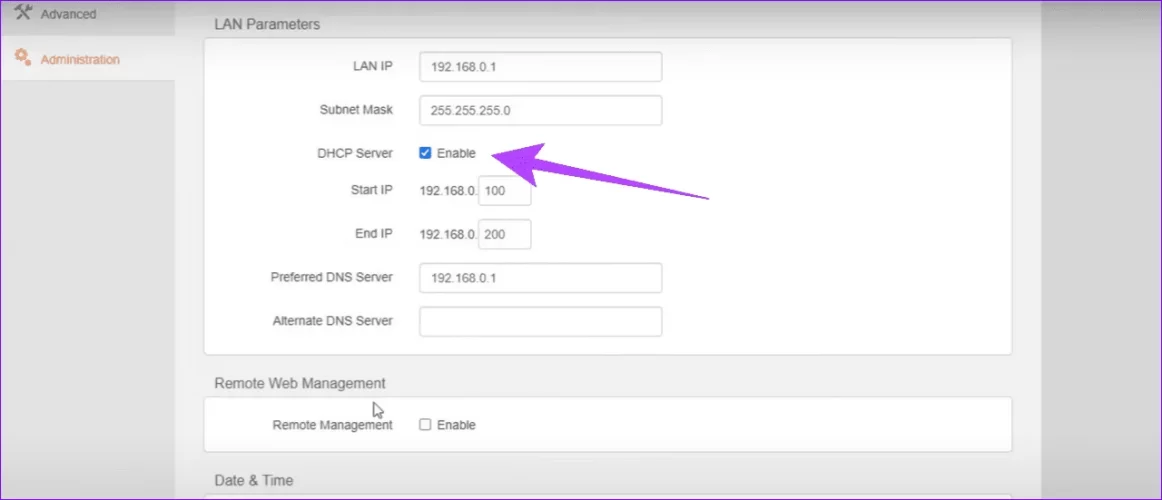
Task: Click the Remote Web Management heading
Action: [300, 383]
